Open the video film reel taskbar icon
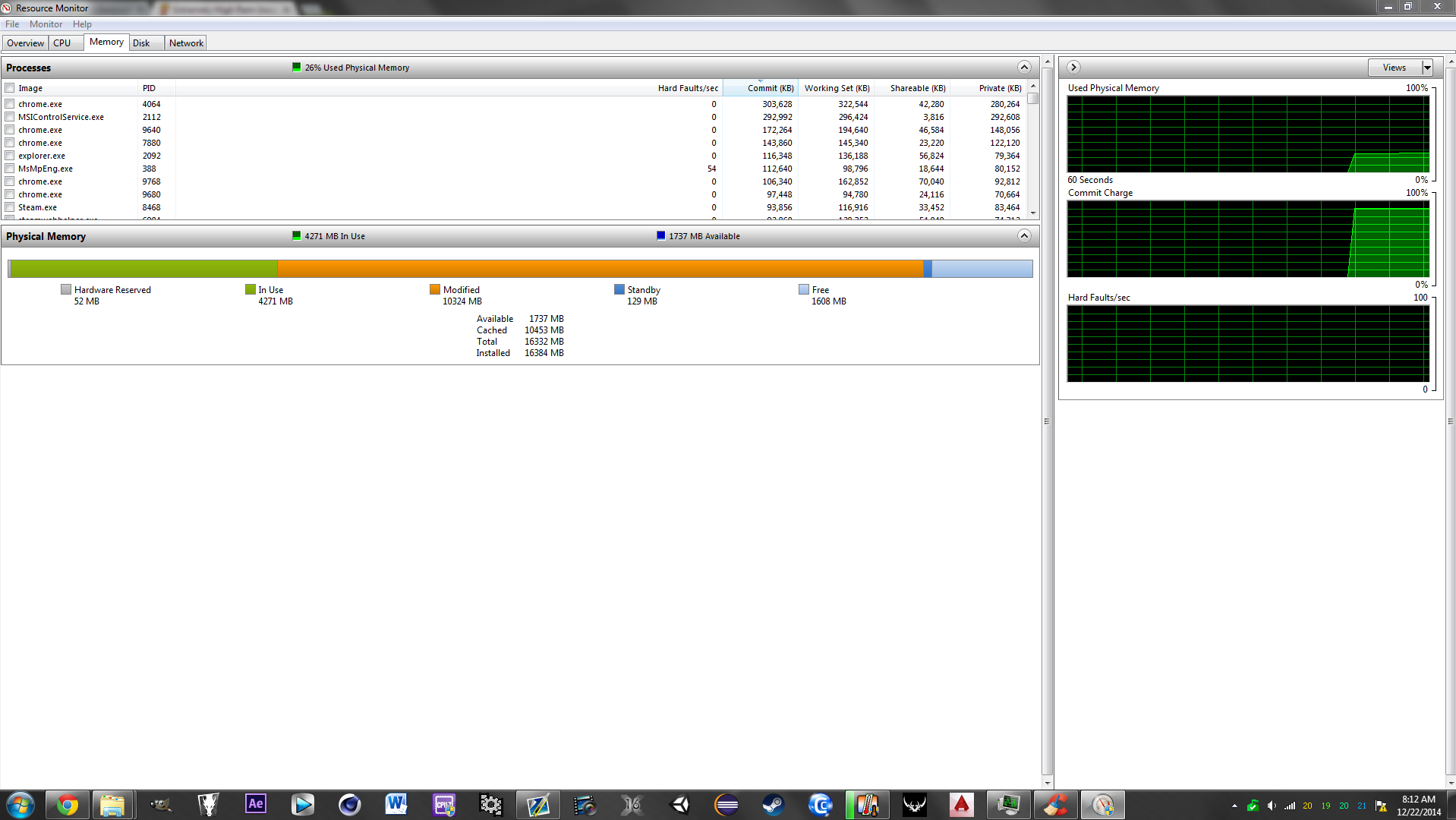This screenshot has height=820, width=1456. pyautogui.click(x=585, y=805)
